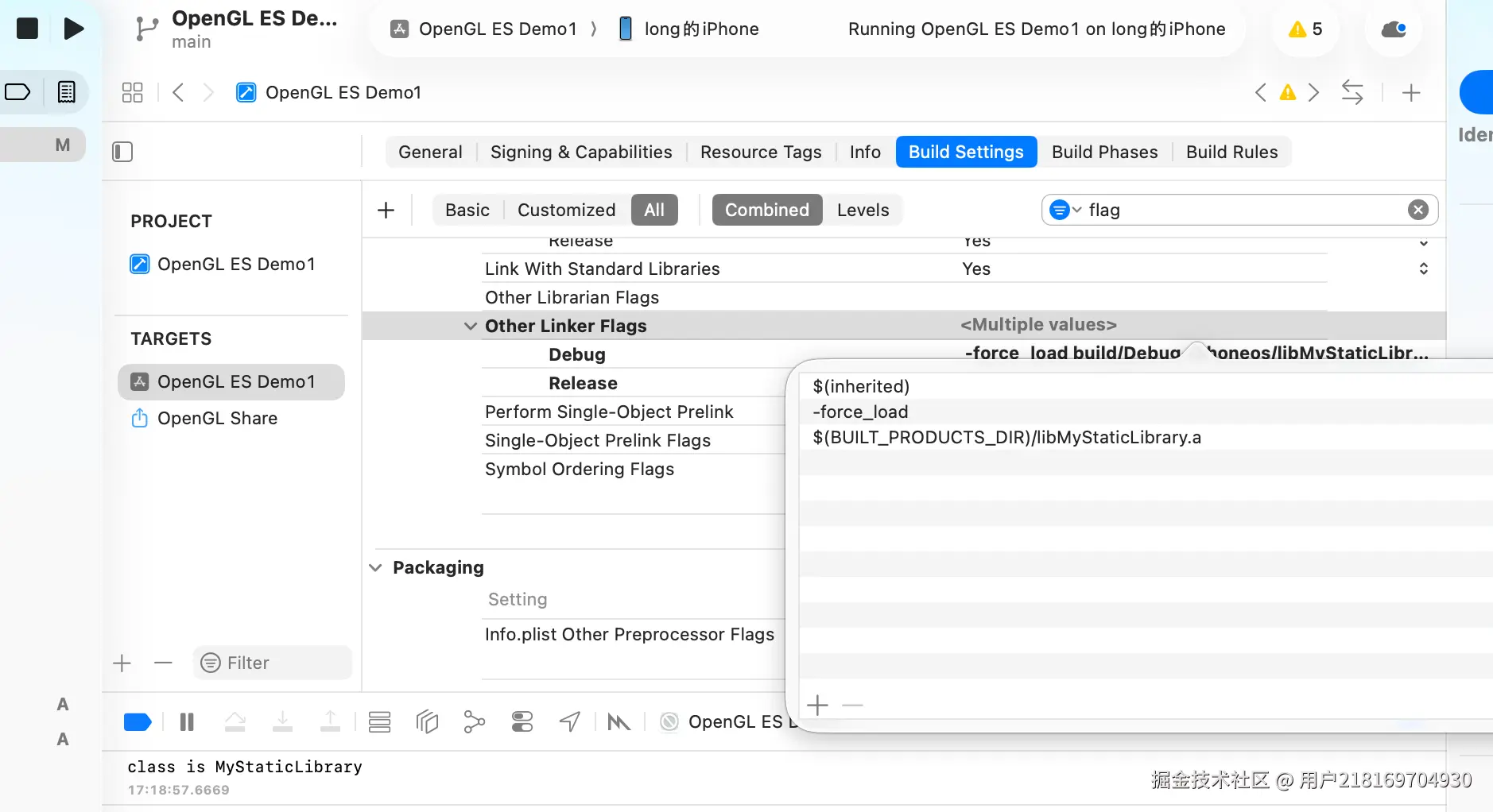Collapse the Packaging section

(x=375, y=567)
